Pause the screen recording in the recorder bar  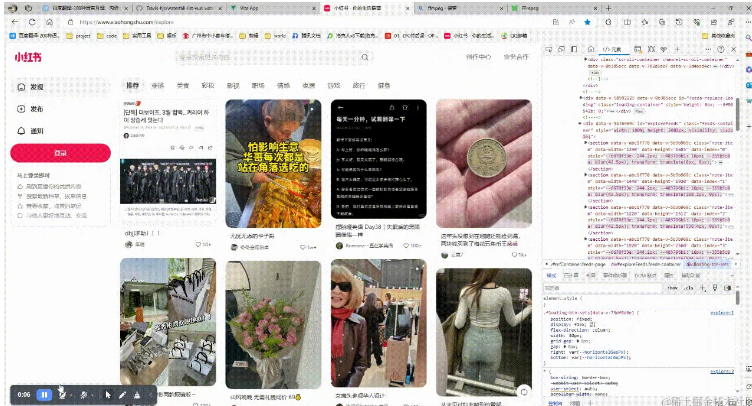(44, 394)
